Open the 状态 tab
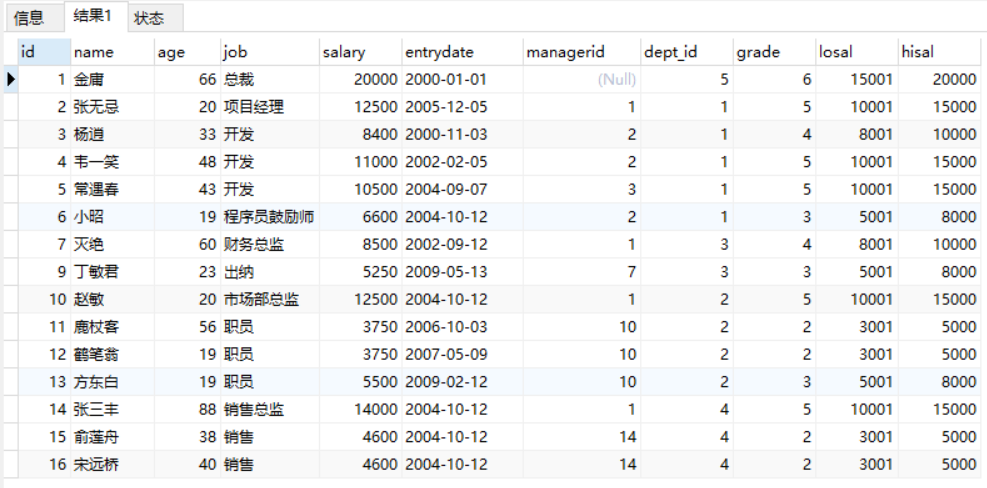Viewport: 987px width, 488px height. click(155, 18)
